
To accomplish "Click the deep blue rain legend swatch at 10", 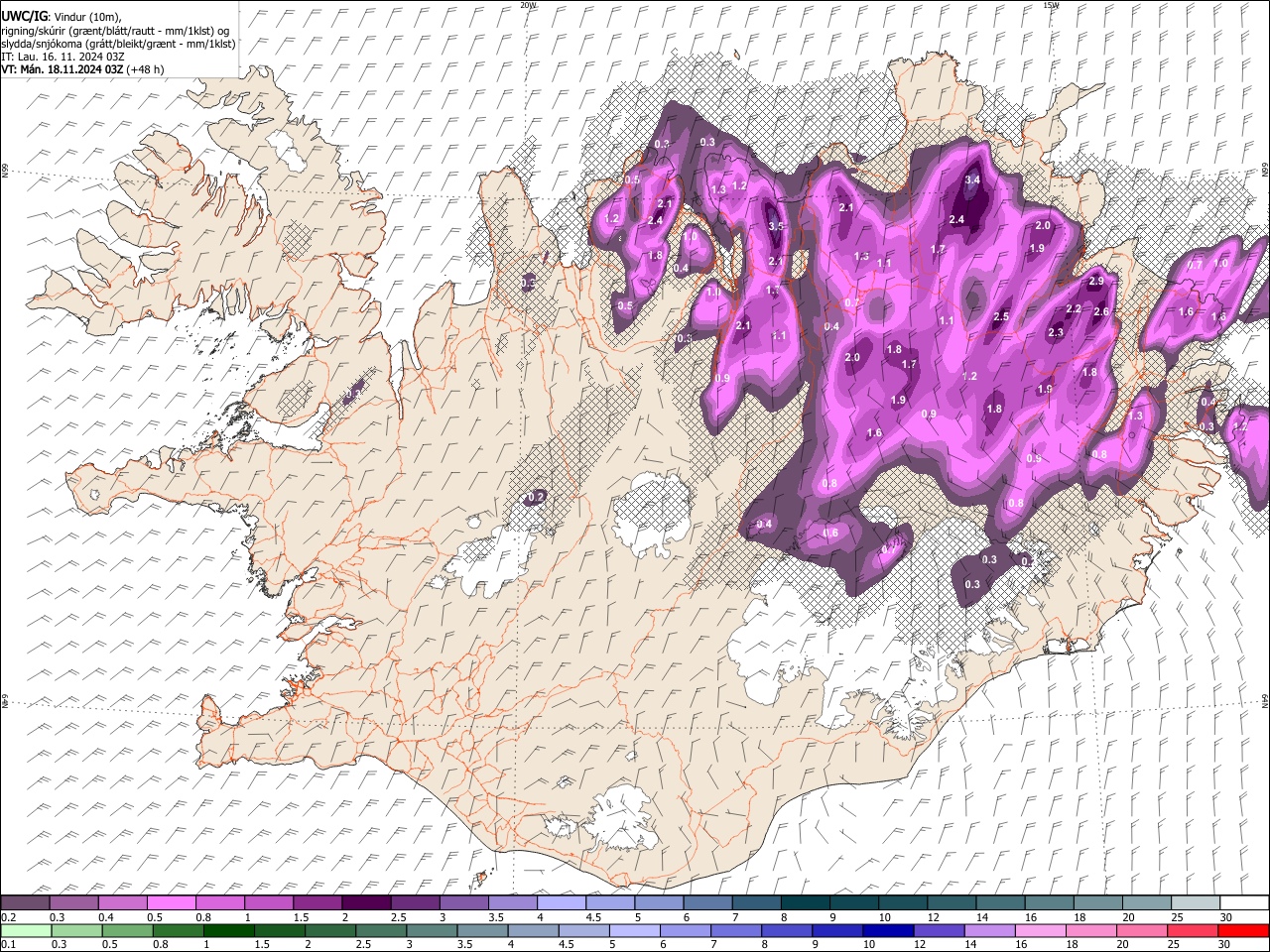I will click(888, 930).
